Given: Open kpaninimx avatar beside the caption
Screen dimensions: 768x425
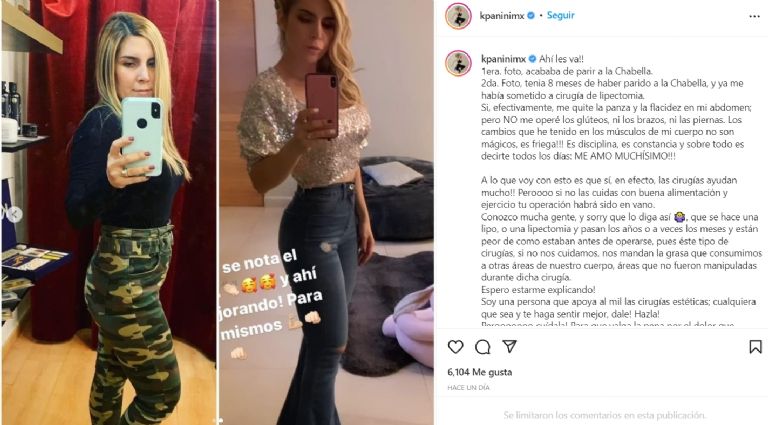Looking at the screenshot, I should click(x=458, y=63).
